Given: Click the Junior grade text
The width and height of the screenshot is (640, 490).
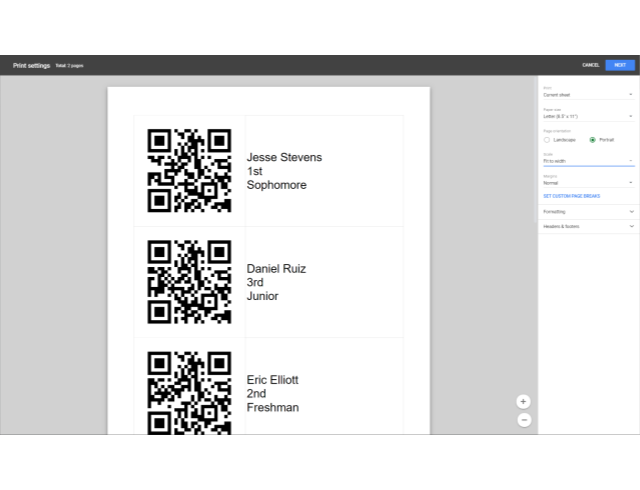Looking at the screenshot, I should tap(262, 296).
